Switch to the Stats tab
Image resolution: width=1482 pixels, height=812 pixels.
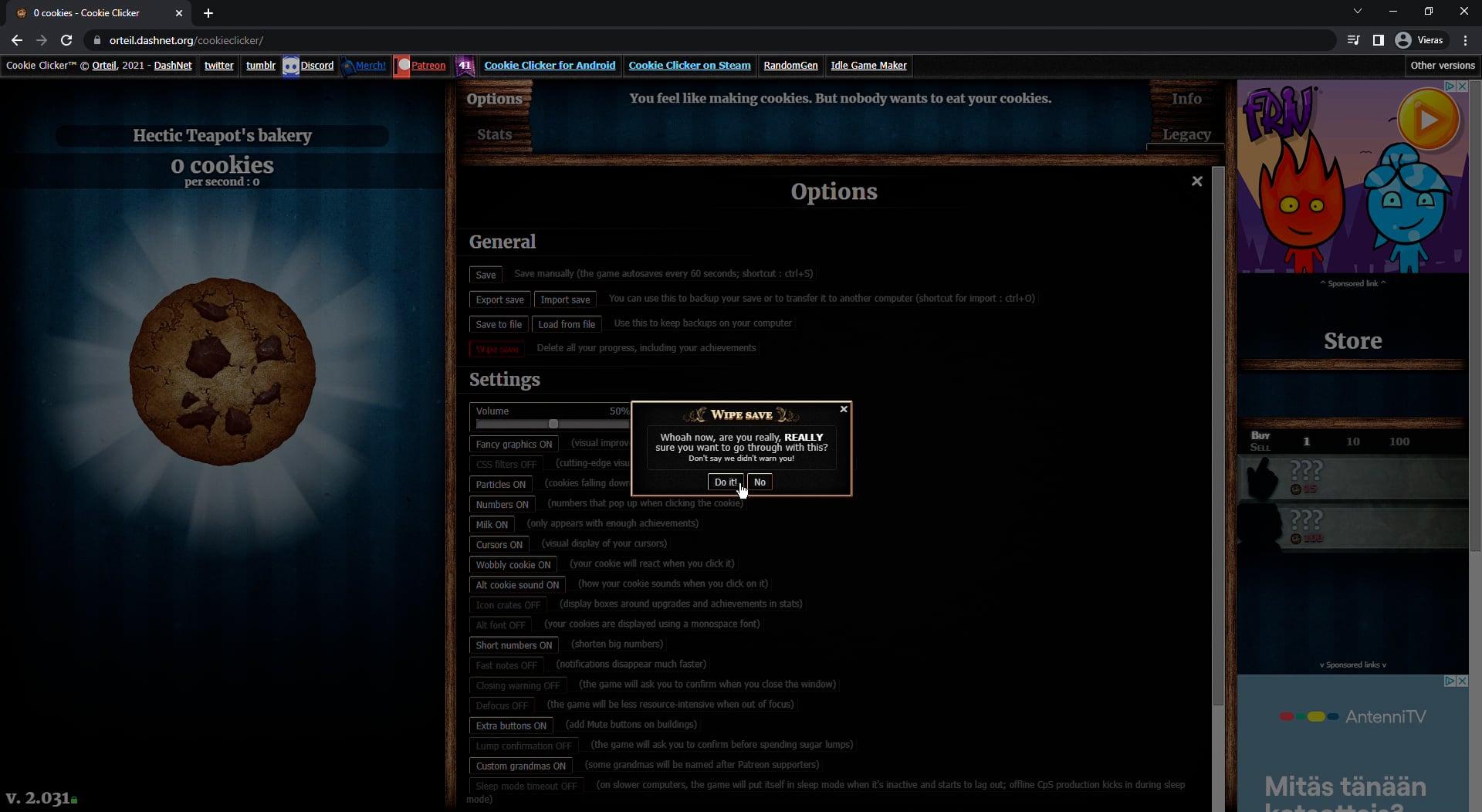pos(496,134)
